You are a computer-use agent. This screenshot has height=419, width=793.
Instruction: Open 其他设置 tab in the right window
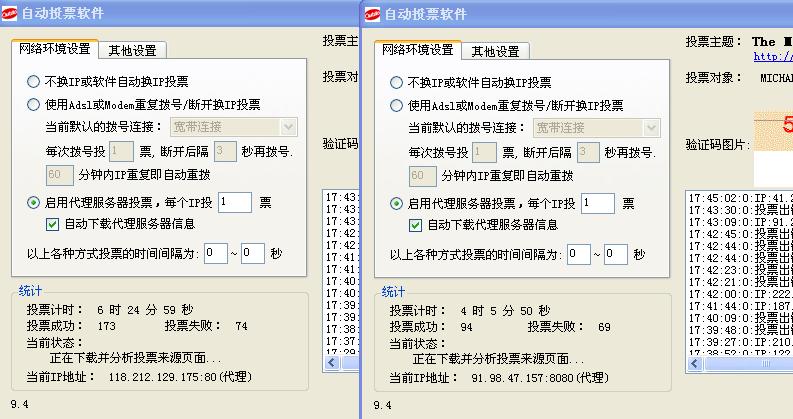click(495, 52)
